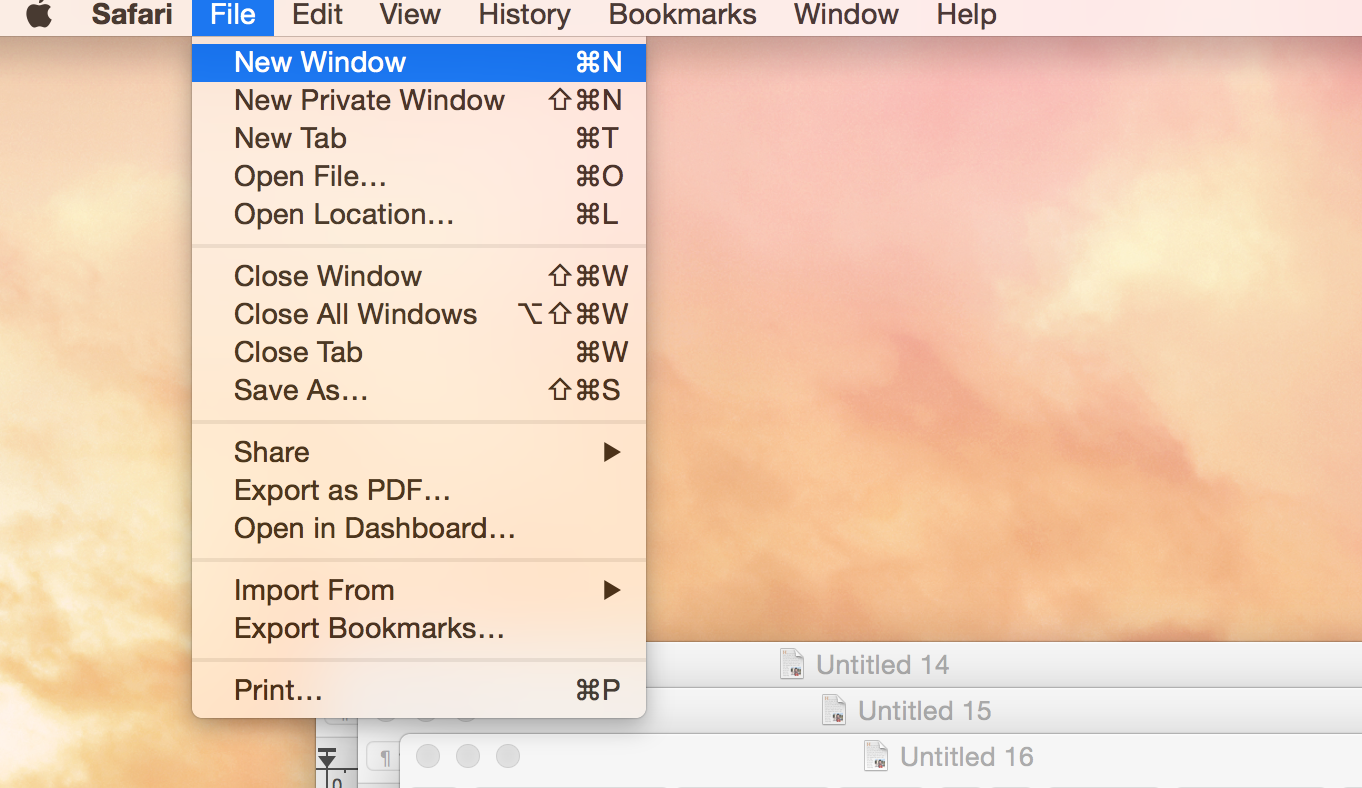Image resolution: width=1362 pixels, height=788 pixels.
Task: Open the Bookmarks menu
Action: click(x=682, y=15)
